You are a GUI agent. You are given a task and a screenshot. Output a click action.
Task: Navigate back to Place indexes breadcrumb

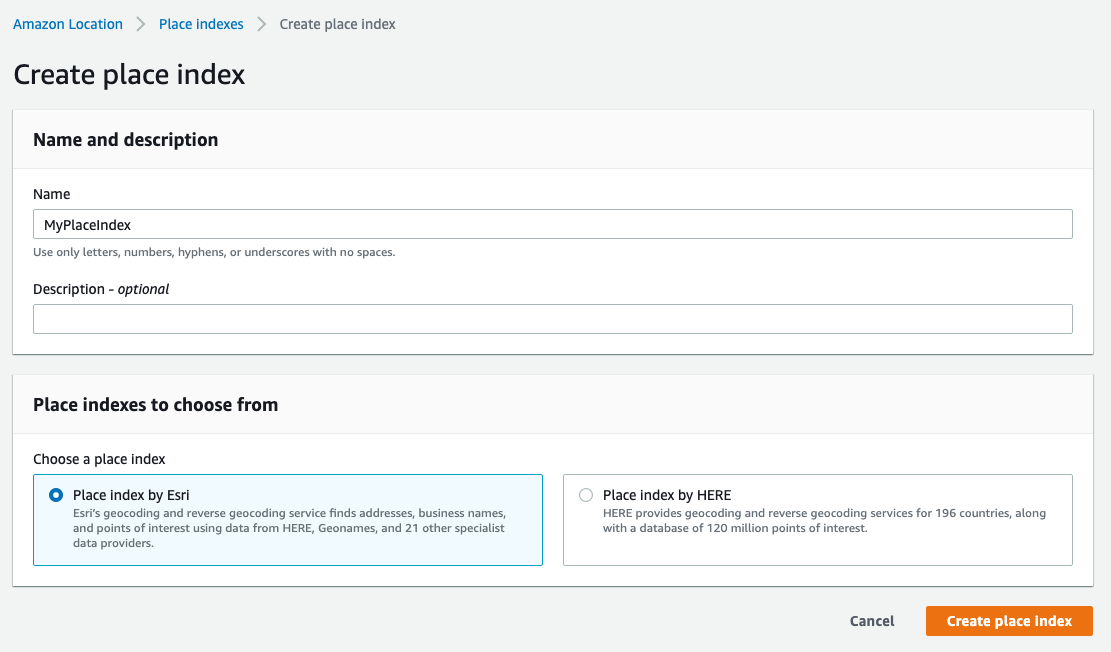pos(201,24)
